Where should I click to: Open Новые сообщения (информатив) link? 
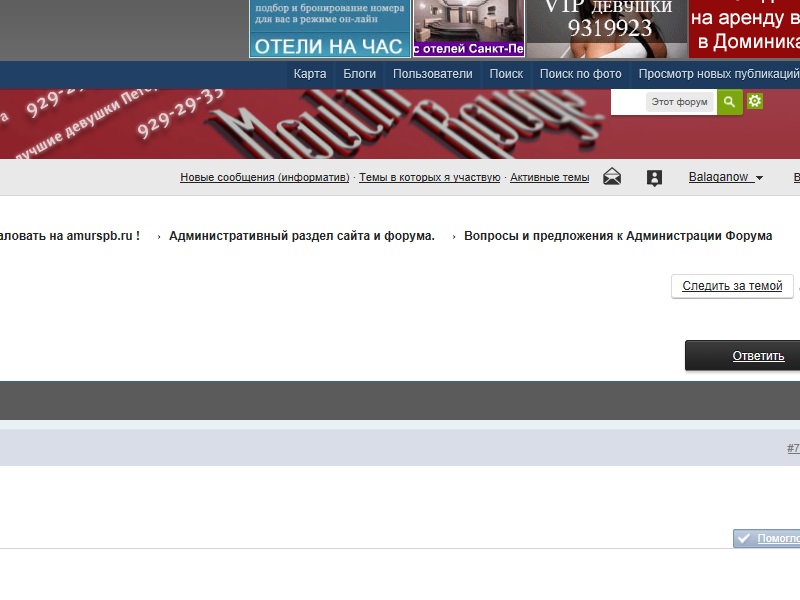coord(265,177)
